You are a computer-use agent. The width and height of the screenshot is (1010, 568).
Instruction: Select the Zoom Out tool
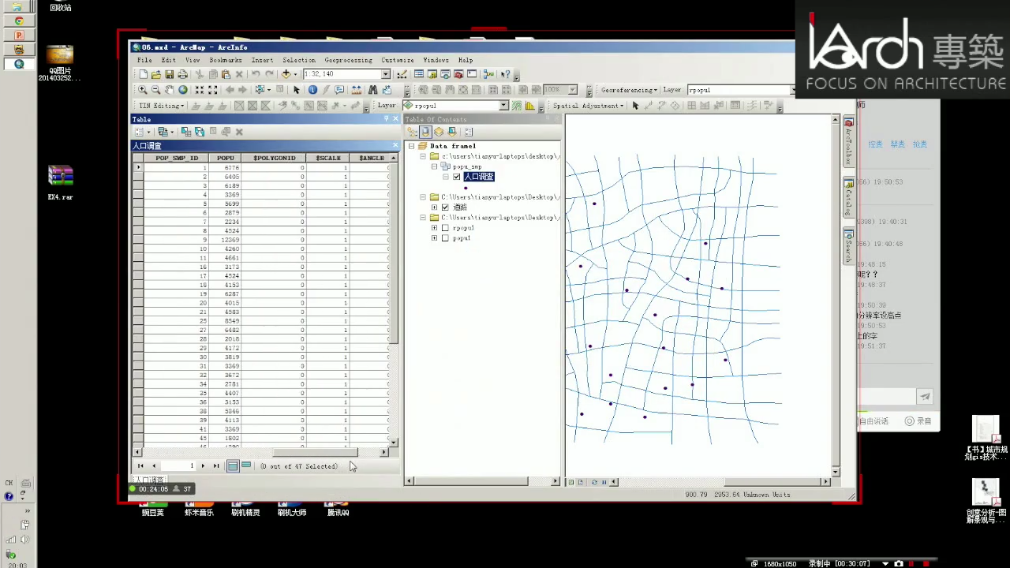pos(156,90)
